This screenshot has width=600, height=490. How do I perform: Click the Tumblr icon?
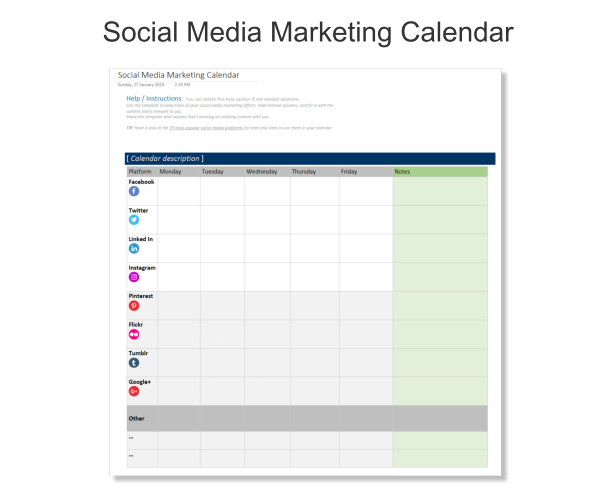tap(134, 363)
